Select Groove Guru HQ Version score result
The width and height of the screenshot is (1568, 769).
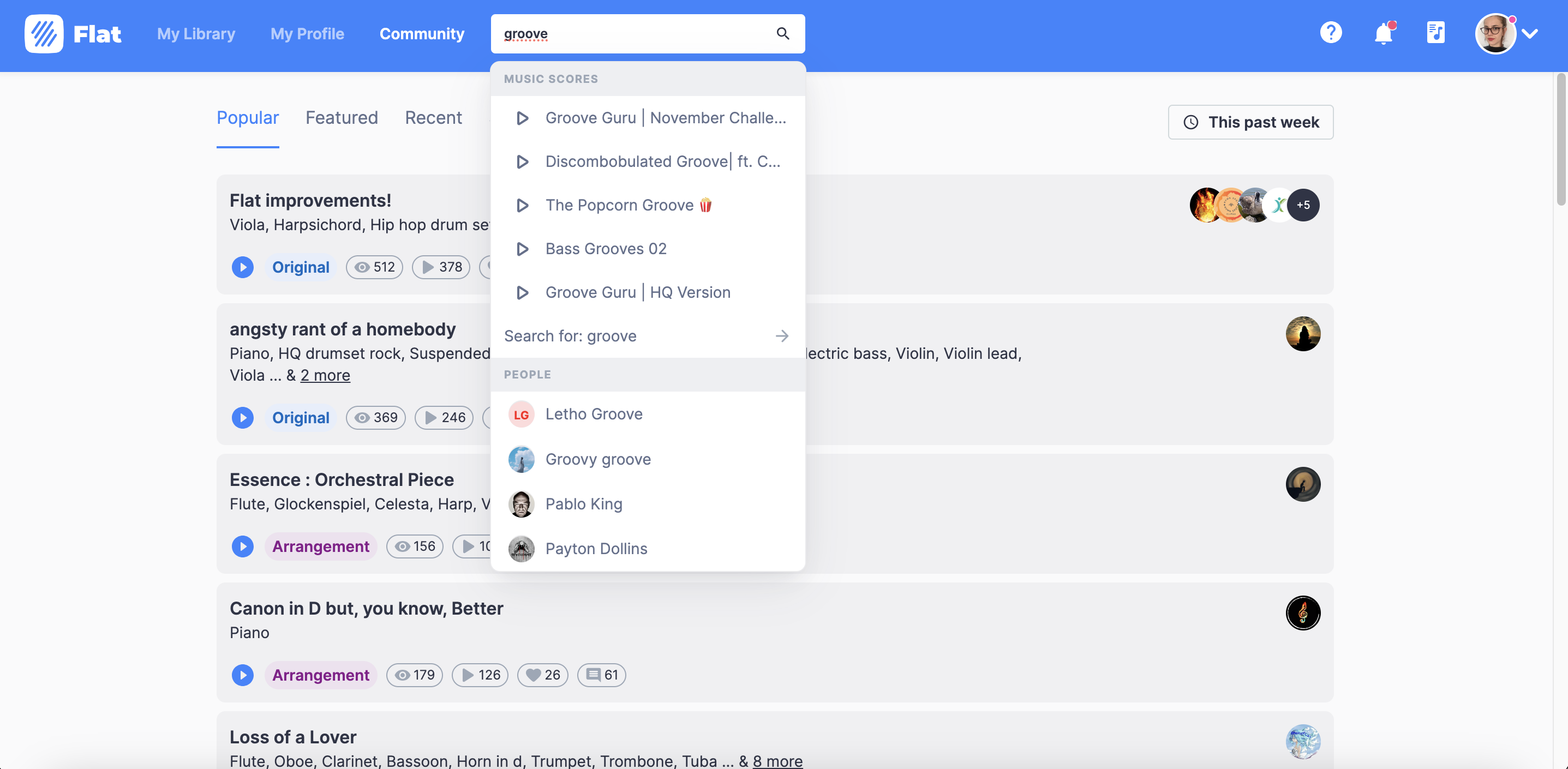point(638,293)
